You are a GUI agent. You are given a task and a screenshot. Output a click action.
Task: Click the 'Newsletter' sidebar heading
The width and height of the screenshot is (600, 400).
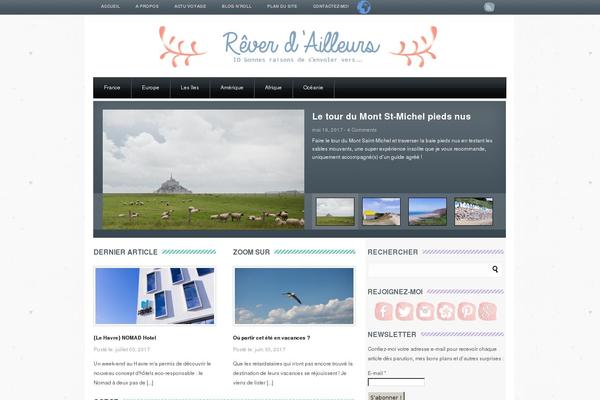[392, 335]
